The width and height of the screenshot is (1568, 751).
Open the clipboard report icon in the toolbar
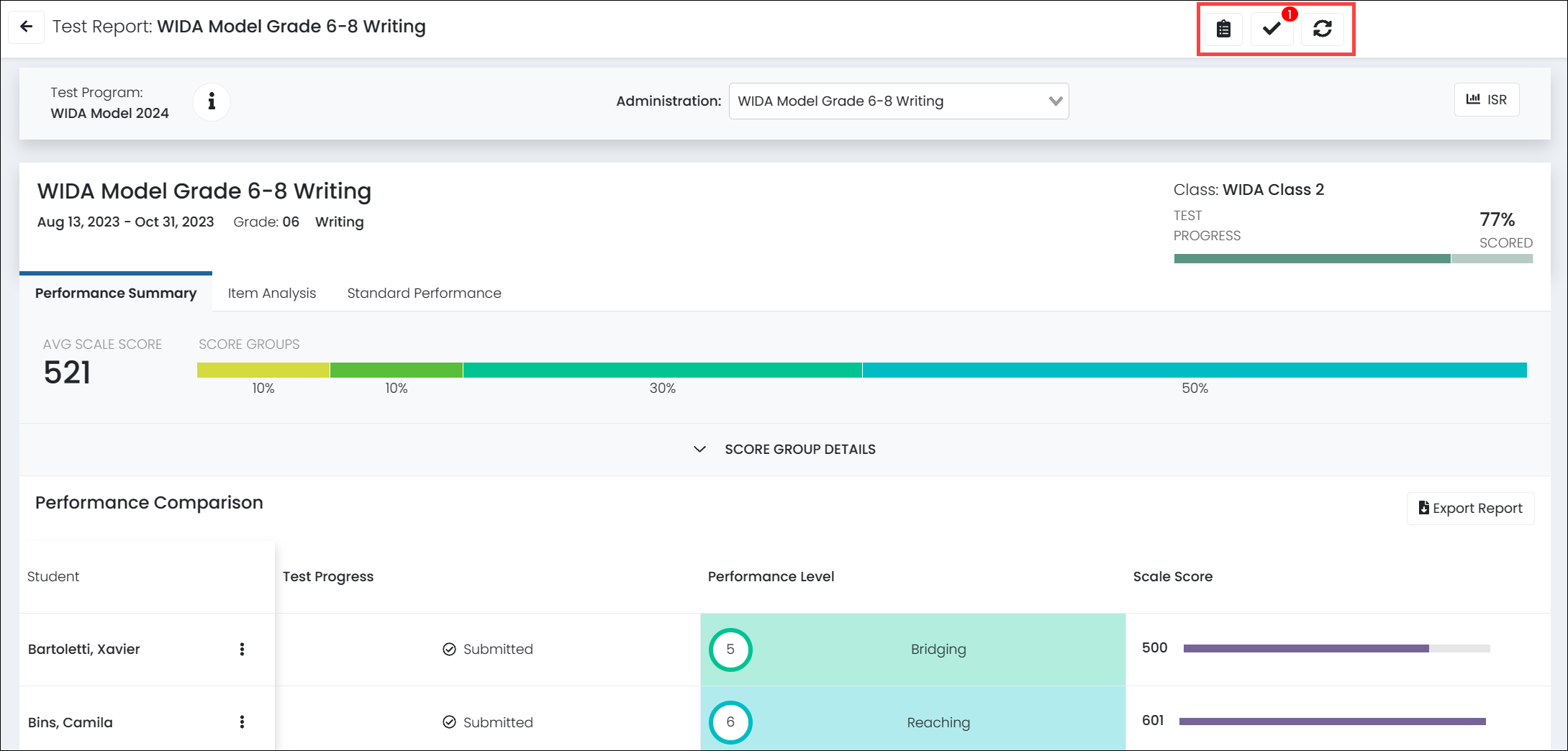1224,29
